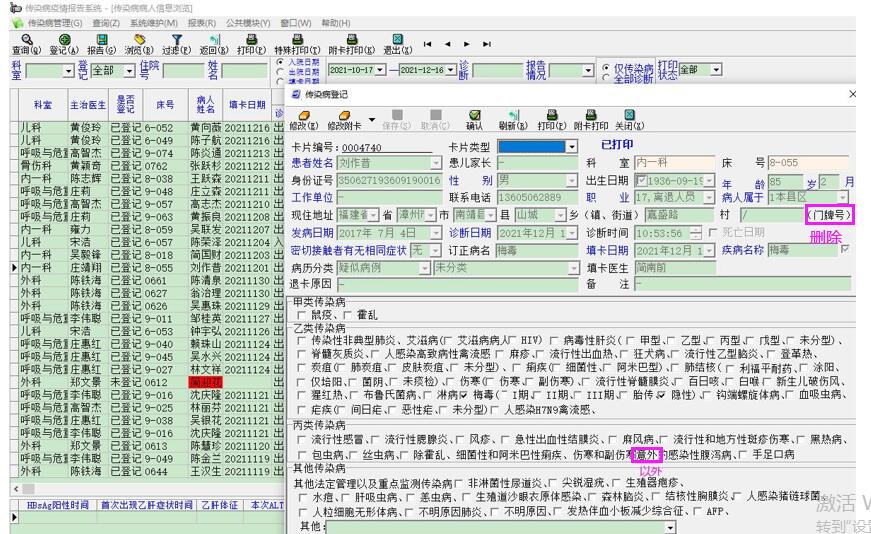
Task: Go to last record navigation arrow
Action: 487,44
